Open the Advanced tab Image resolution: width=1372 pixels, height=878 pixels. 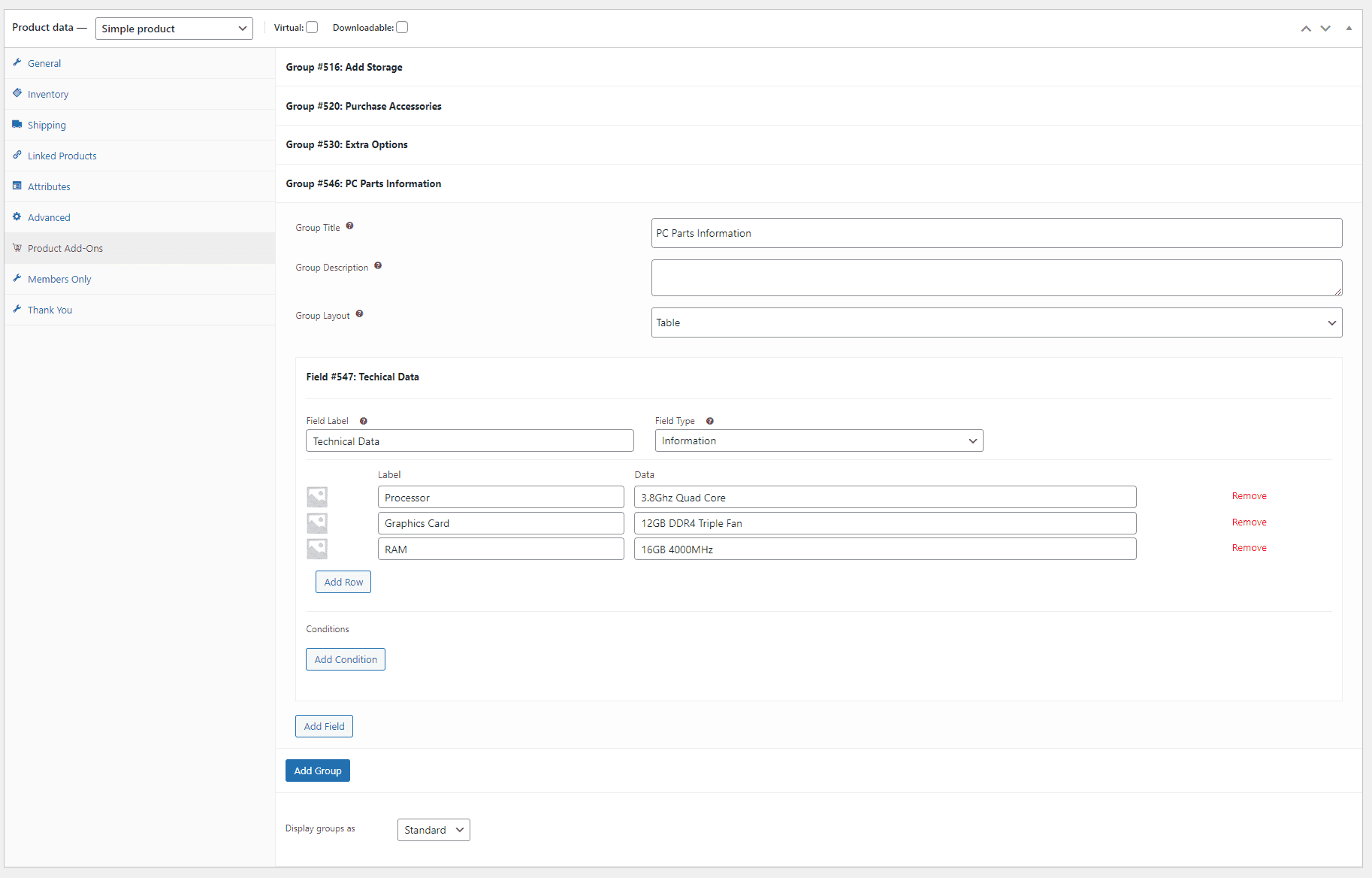[x=140, y=217]
